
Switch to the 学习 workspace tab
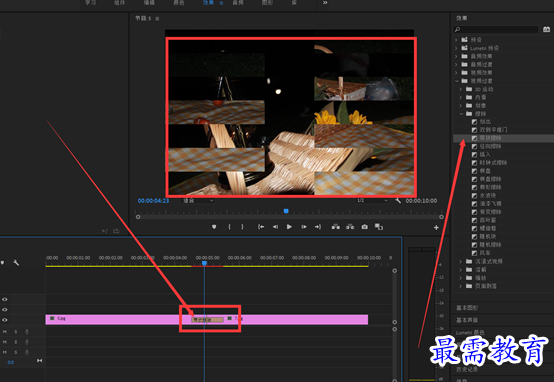pyautogui.click(x=90, y=2)
